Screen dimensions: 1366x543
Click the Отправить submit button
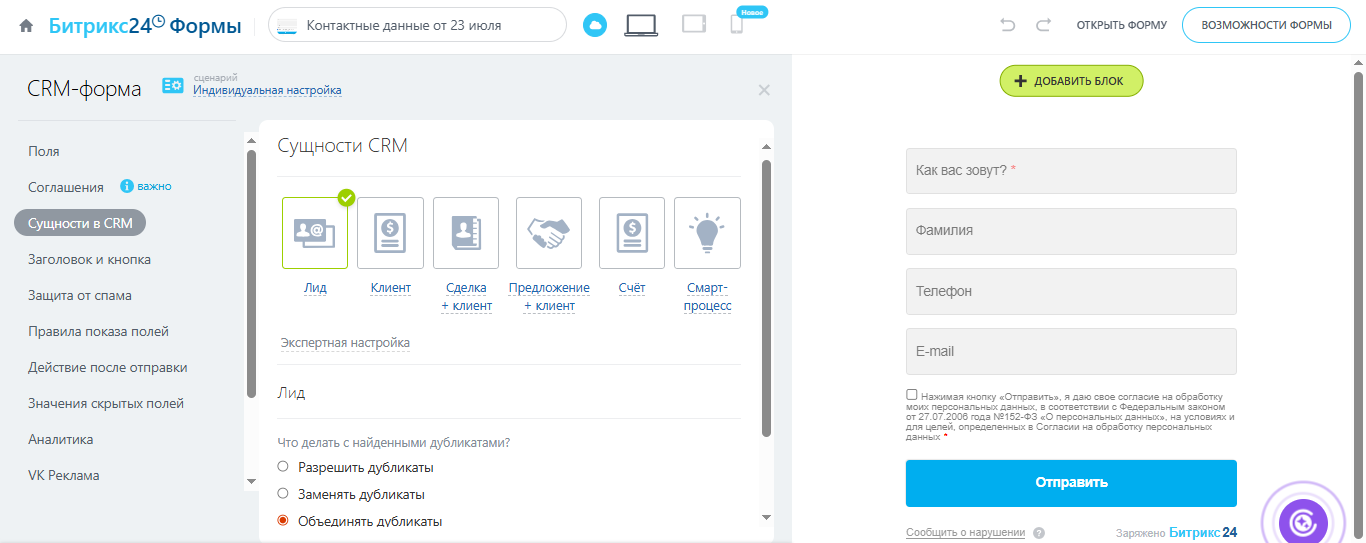(x=1071, y=483)
